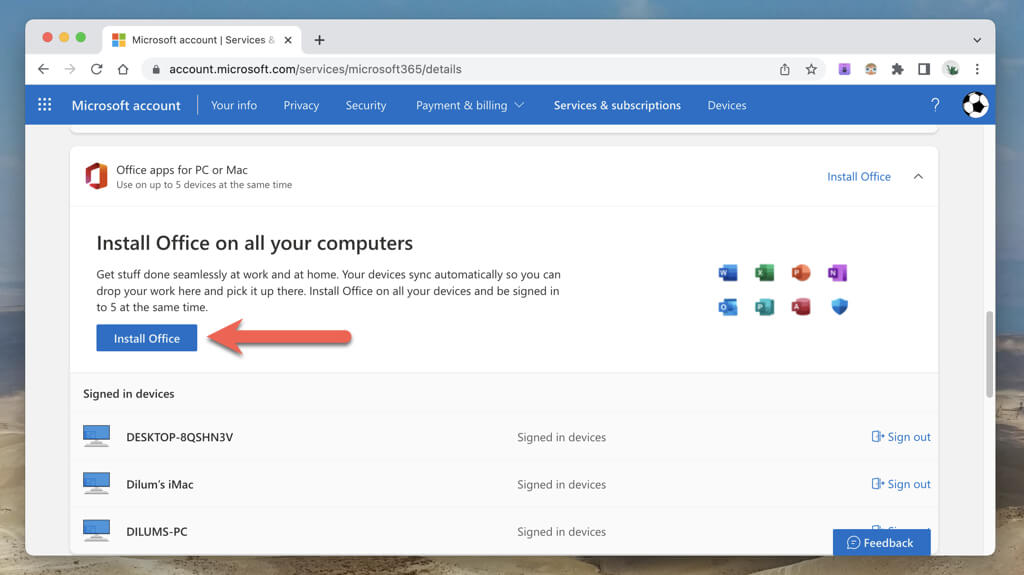Open the Chrome three-dot menu

click(x=977, y=69)
